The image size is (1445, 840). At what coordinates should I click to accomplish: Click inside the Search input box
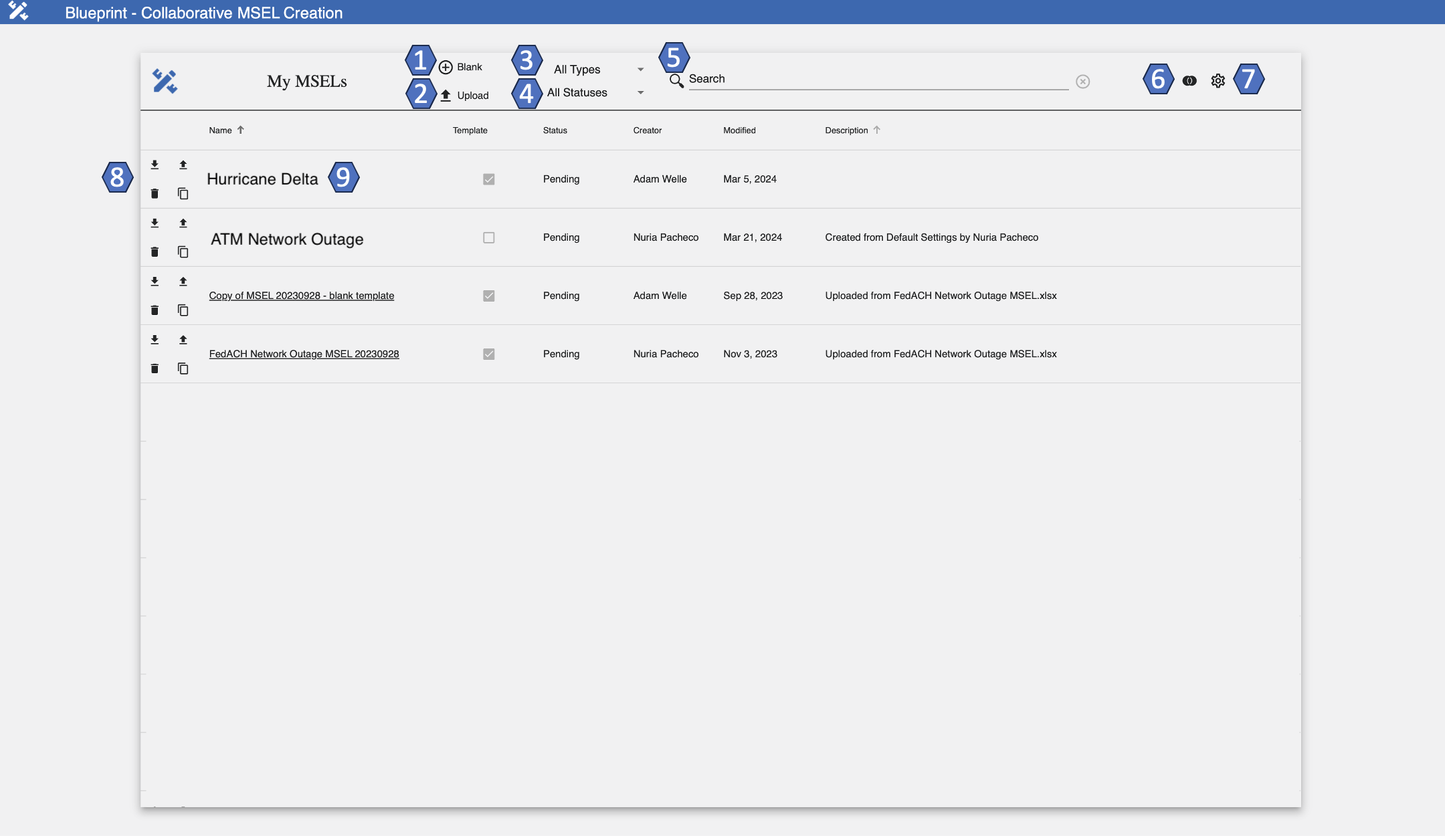point(870,79)
